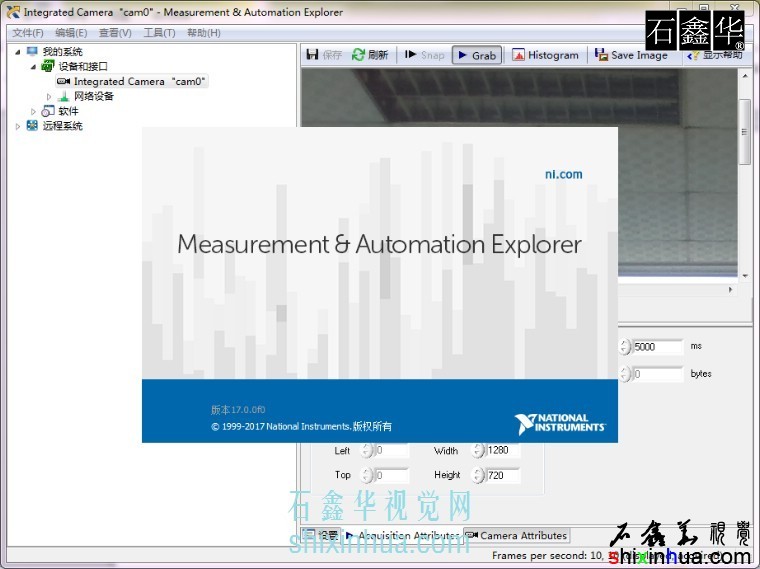Adjust the Top stepper arrows
Image resolution: width=760 pixels, height=569 pixels.
point(367,475)
